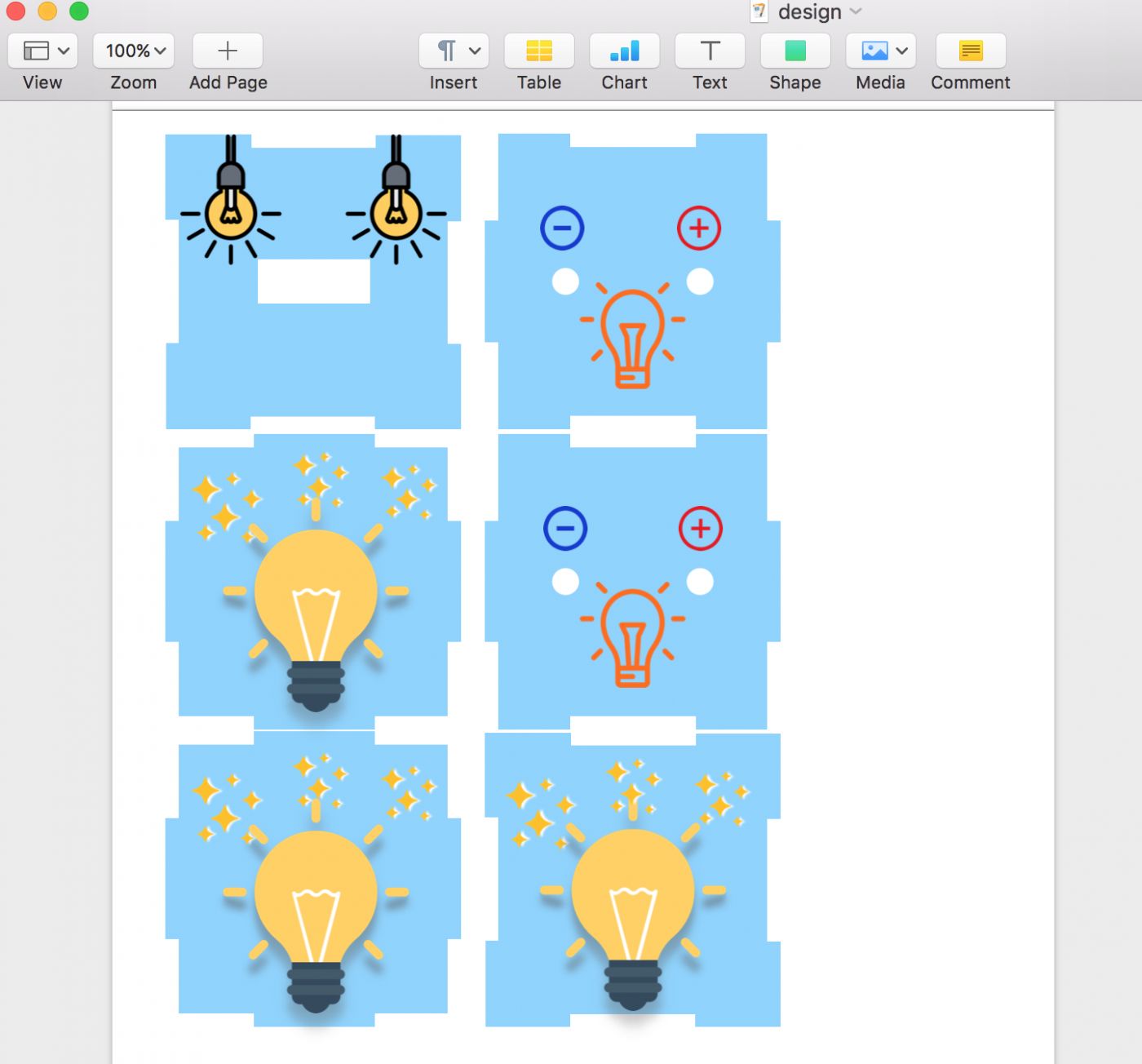Expand the design document title chevron
Viewport: 1142px width, 1064px height.
(856, 11)
